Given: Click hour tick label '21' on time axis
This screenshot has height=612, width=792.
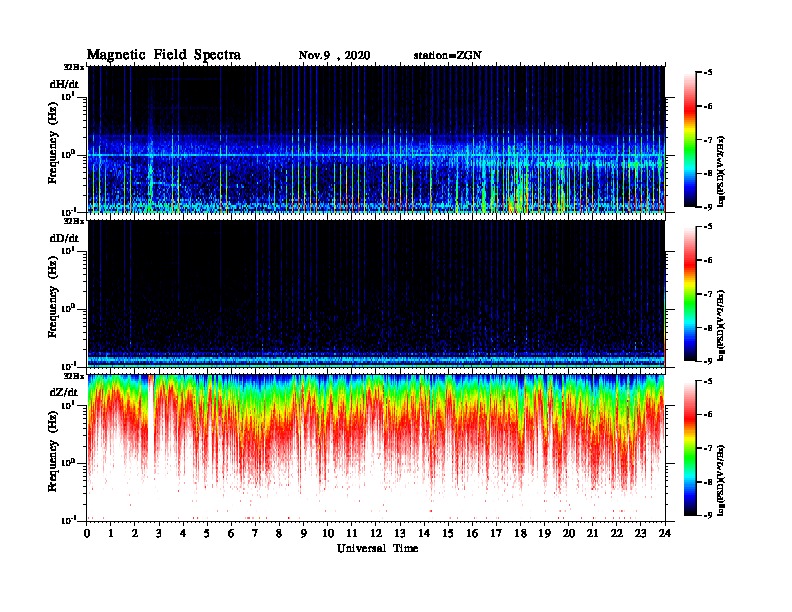Looking at the screenshot, I should [x=592, y=533].
